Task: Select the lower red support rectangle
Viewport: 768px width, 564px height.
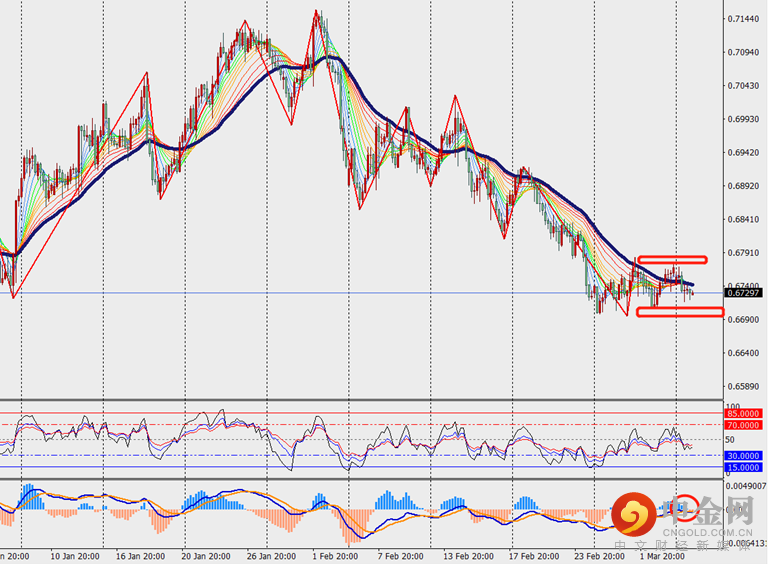Action: 679,313
